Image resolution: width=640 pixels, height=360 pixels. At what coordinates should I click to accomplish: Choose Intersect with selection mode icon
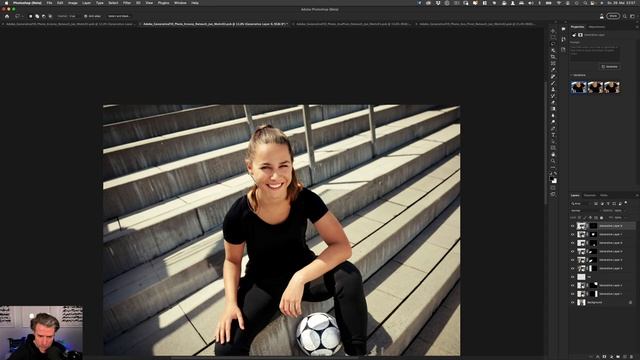coord(50,16)
